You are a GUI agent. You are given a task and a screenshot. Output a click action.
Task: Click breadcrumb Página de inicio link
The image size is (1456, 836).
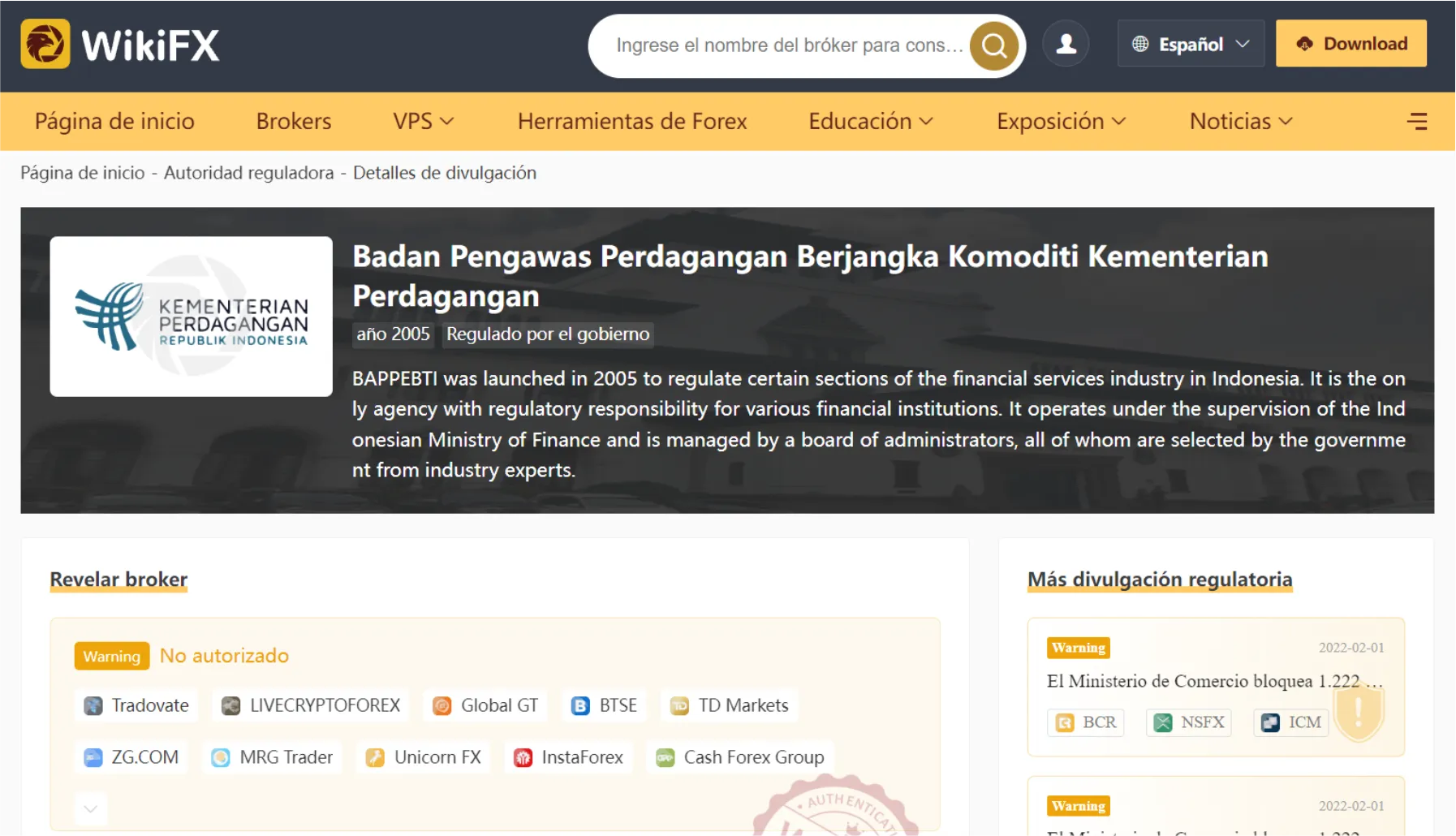click(83, 173)
